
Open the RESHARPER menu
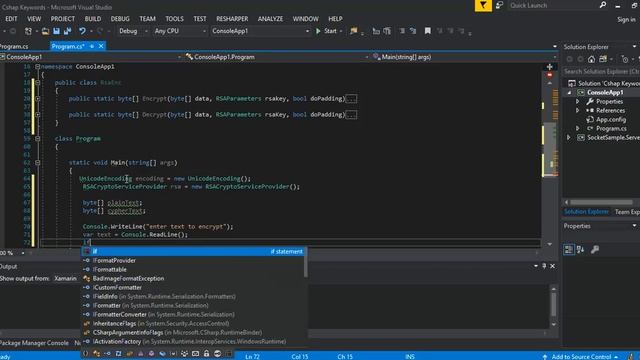click(x=232, y=19)
